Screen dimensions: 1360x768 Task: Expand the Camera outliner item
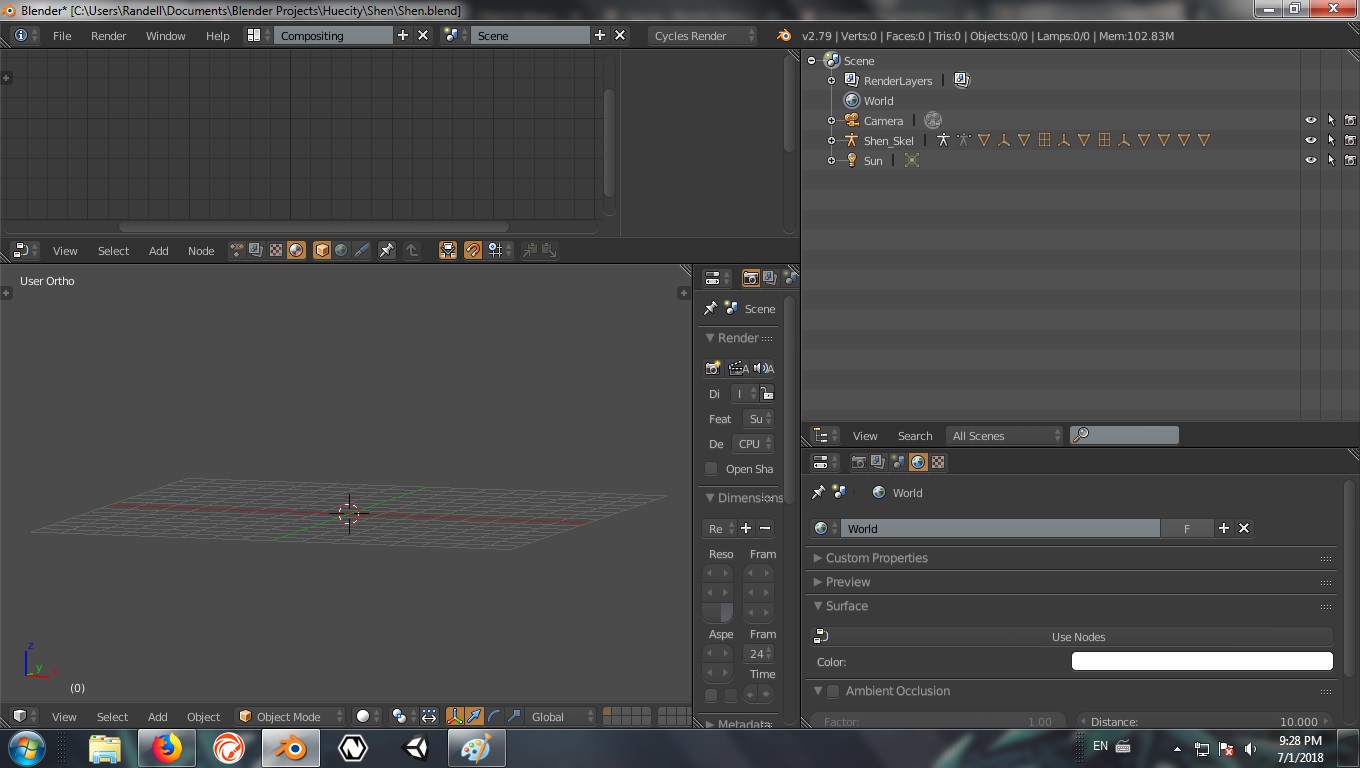point(831,120)
